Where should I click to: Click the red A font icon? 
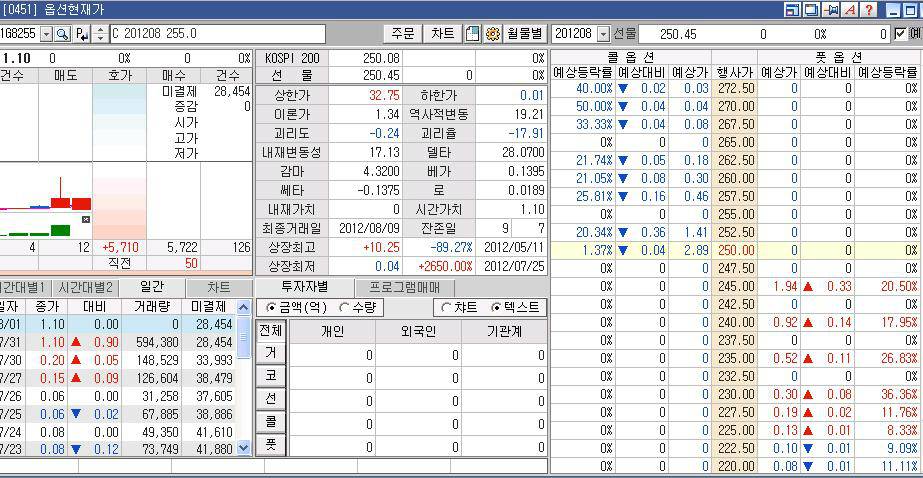(x=849, y=10)
